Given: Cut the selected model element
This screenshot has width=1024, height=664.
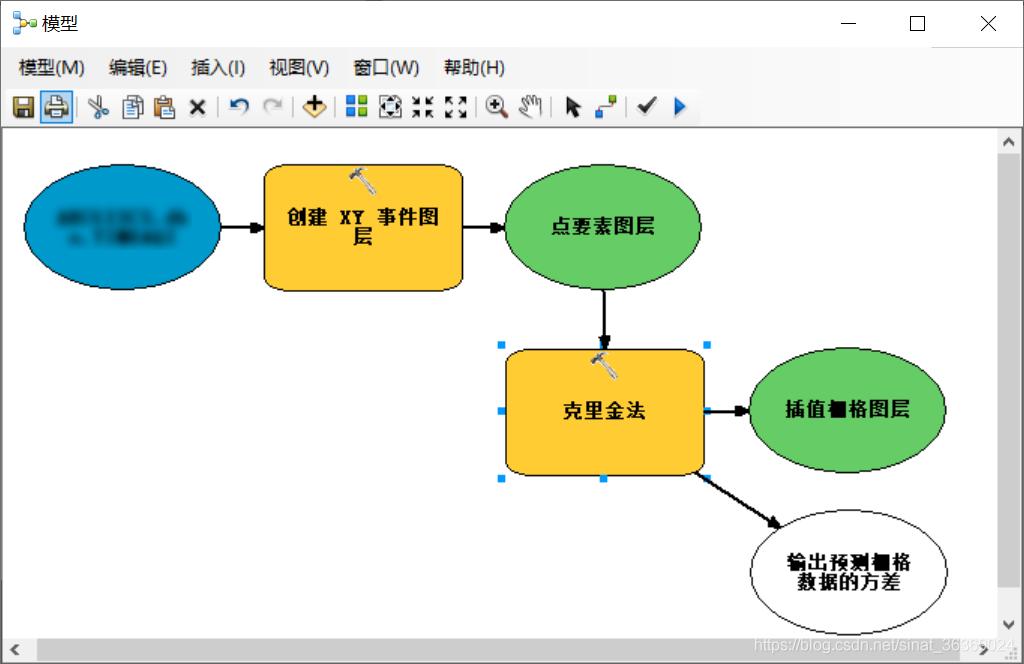Looking at the screenshot, I should point(96,106).
